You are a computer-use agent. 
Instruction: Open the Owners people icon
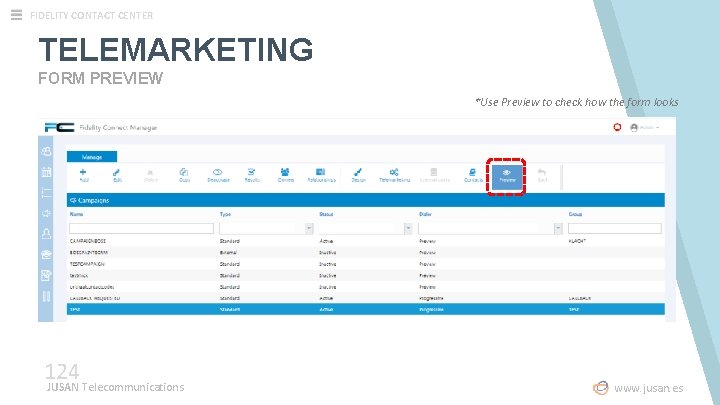(x=285, y=175)
